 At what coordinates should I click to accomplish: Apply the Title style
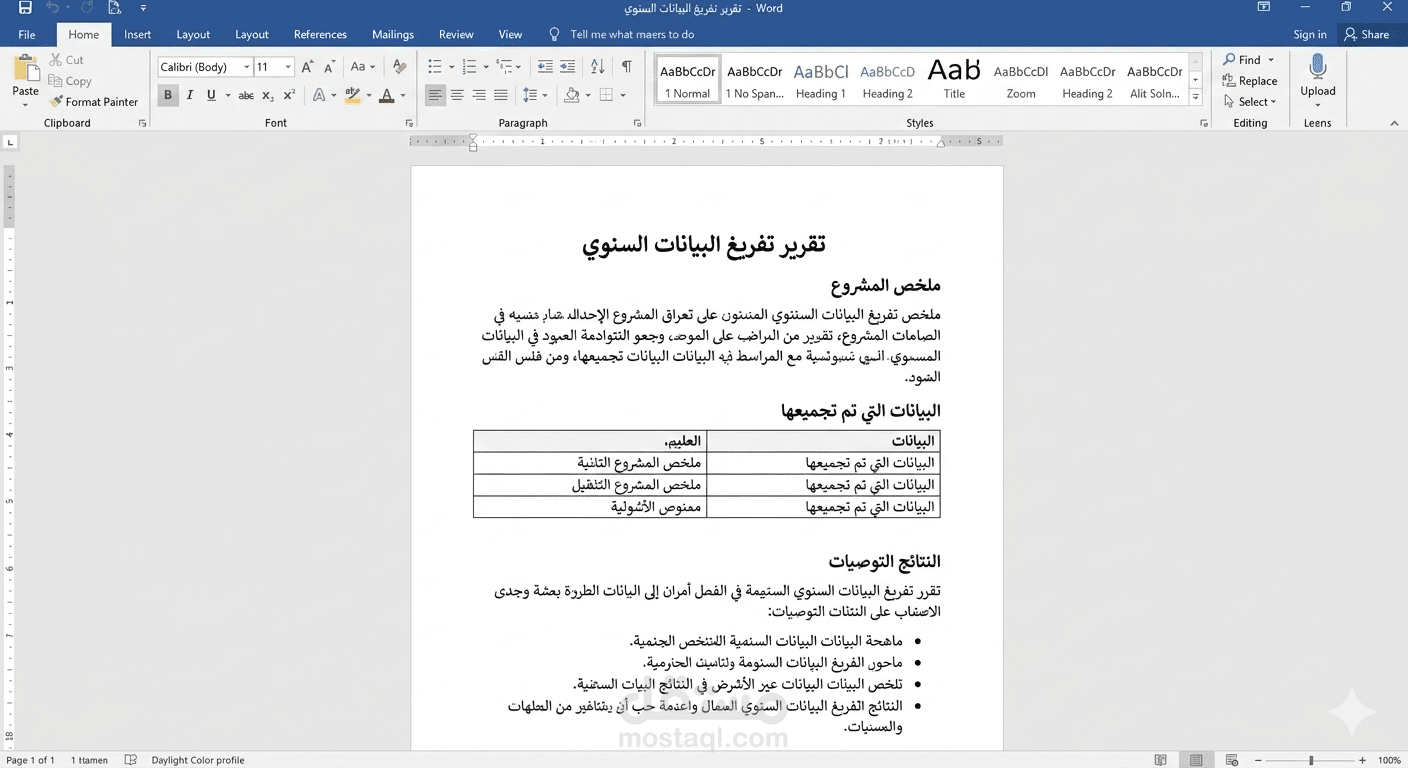pos(954,80)
